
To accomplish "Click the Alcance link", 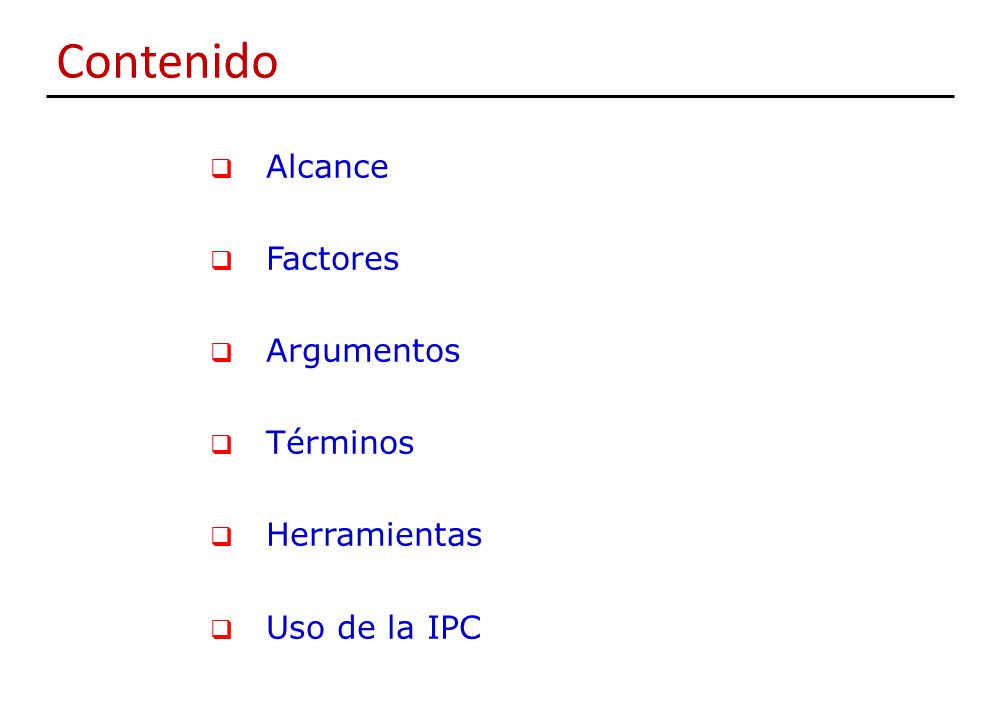I will [327, 167].
